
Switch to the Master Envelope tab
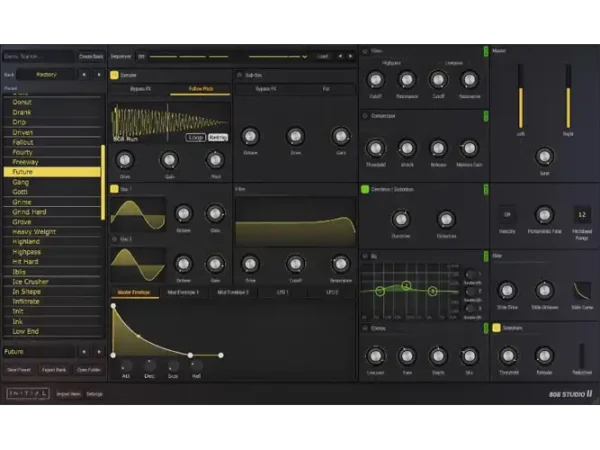[134, 292]
